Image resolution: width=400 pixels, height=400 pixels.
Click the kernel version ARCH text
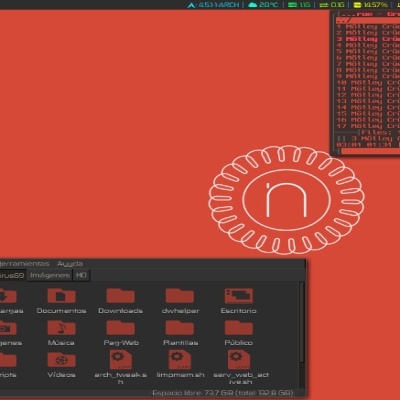click(x=219, y=5)
